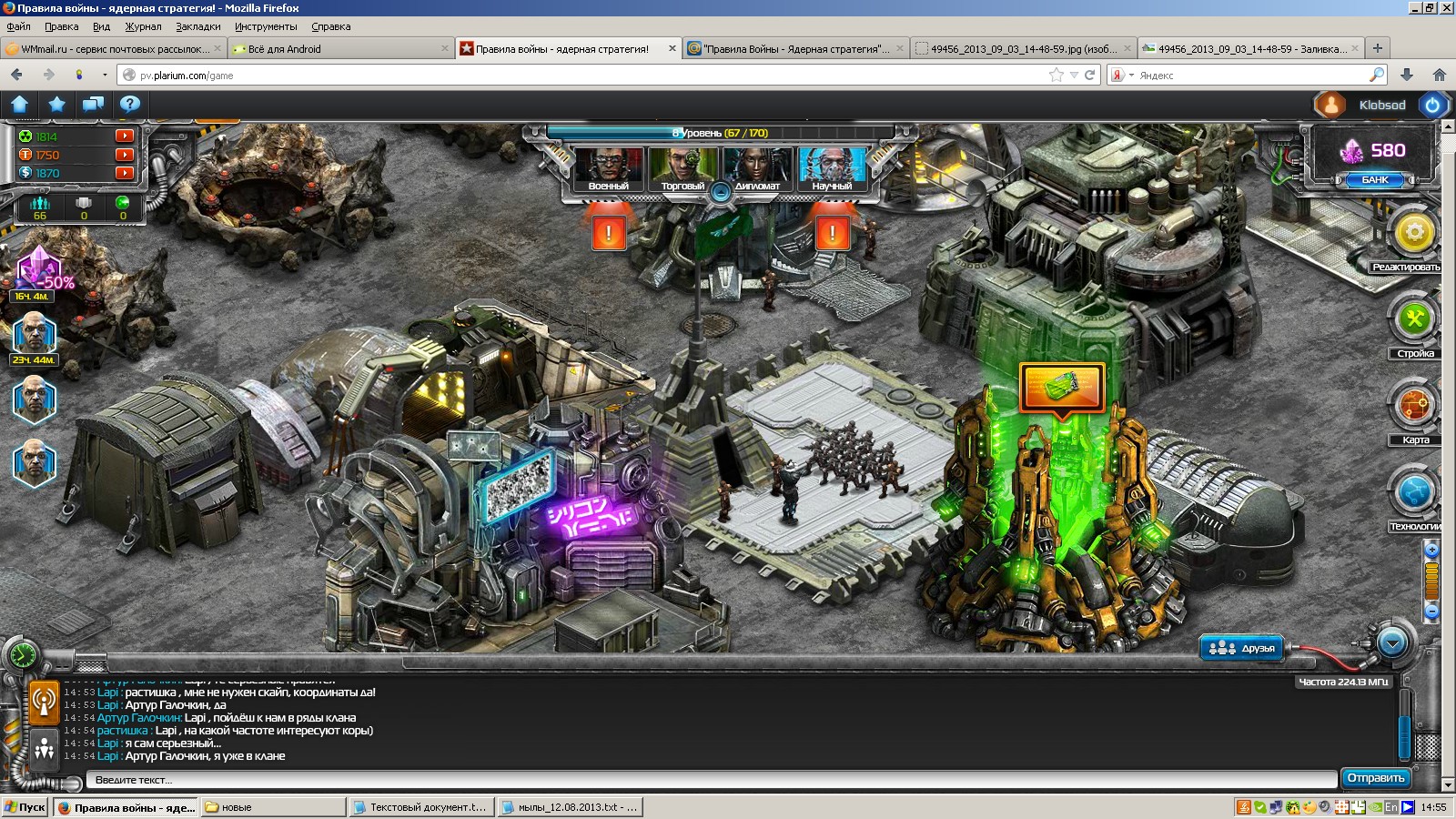
Task: Click the advisor portrait with 23ч. 44м. timer
Action: click(x=34, y=336)
